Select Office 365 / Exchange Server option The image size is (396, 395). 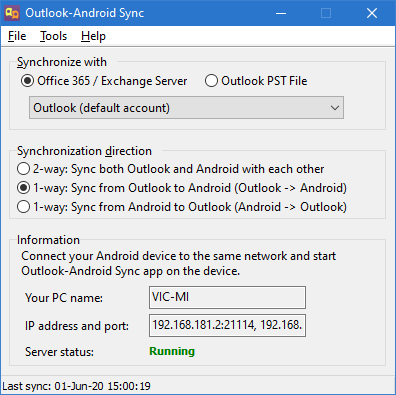104,81
